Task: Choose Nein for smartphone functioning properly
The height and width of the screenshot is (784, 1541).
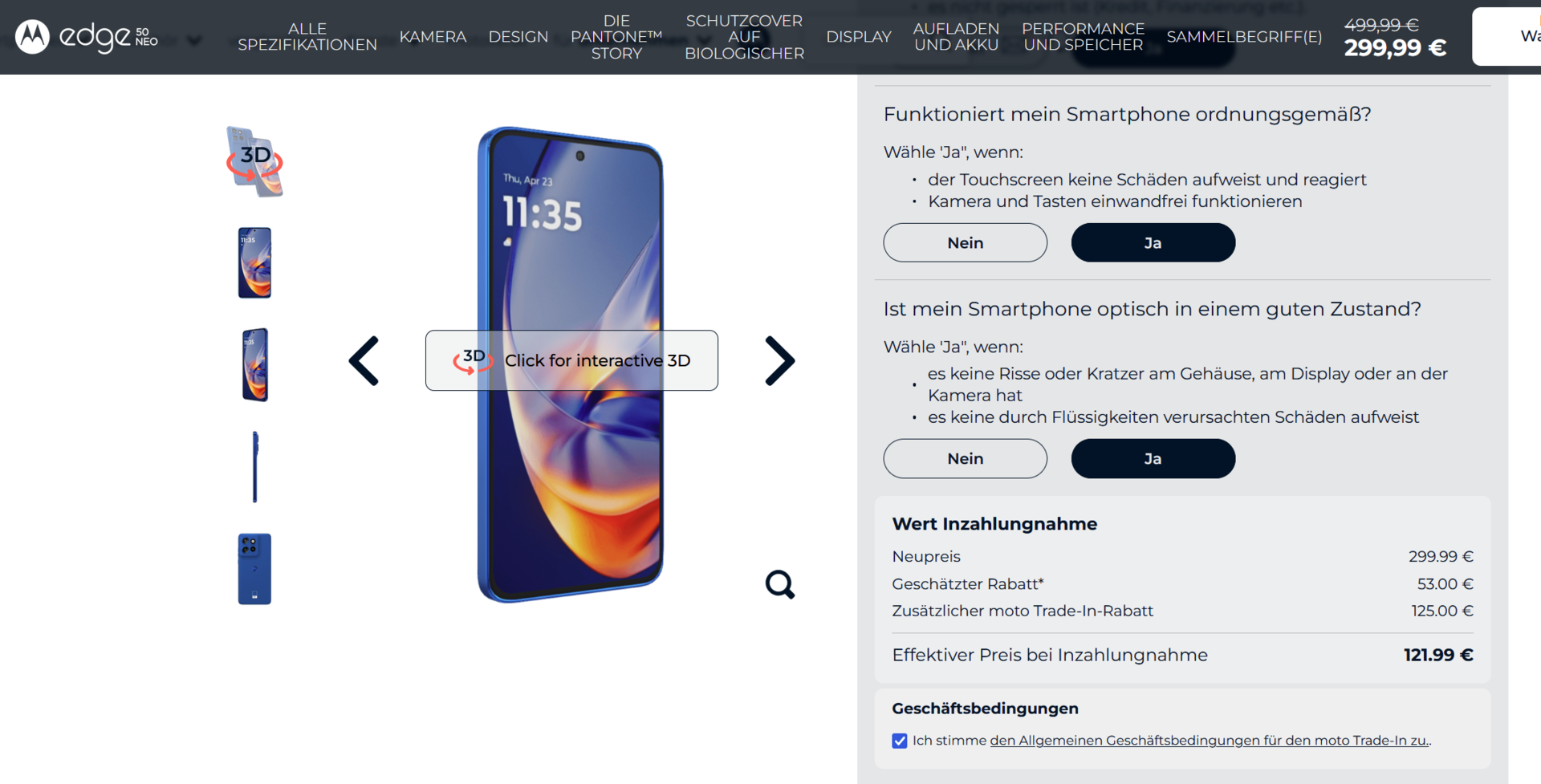Action: [965, 242]
